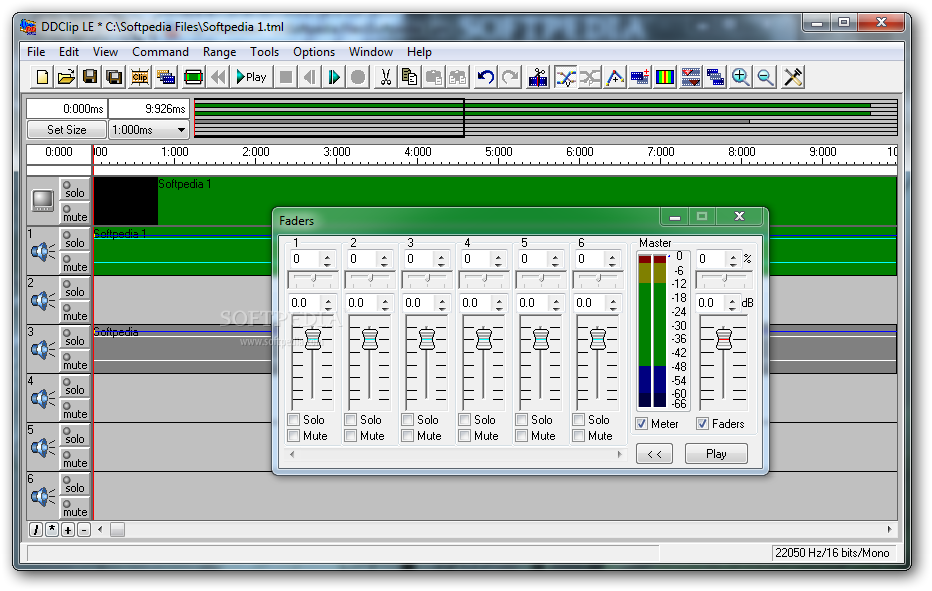Click the speaker icon on track 1
Image resolution: width=932 pixels, height=591 pixels.
click(43, 252)
